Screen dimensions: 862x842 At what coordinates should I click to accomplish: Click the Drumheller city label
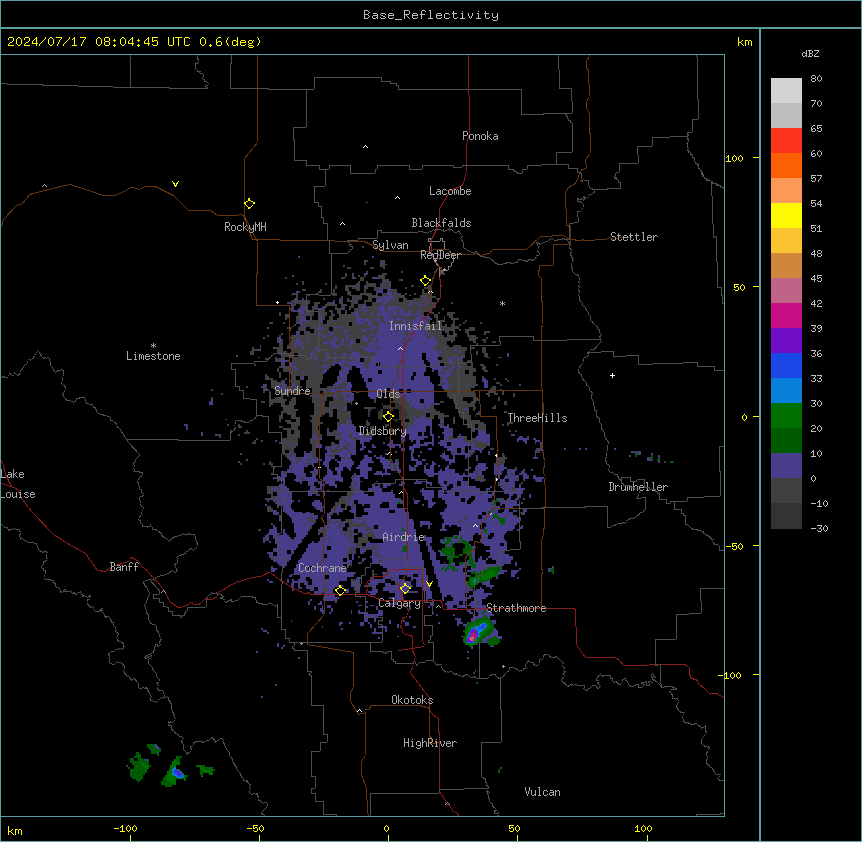(638, 487)
